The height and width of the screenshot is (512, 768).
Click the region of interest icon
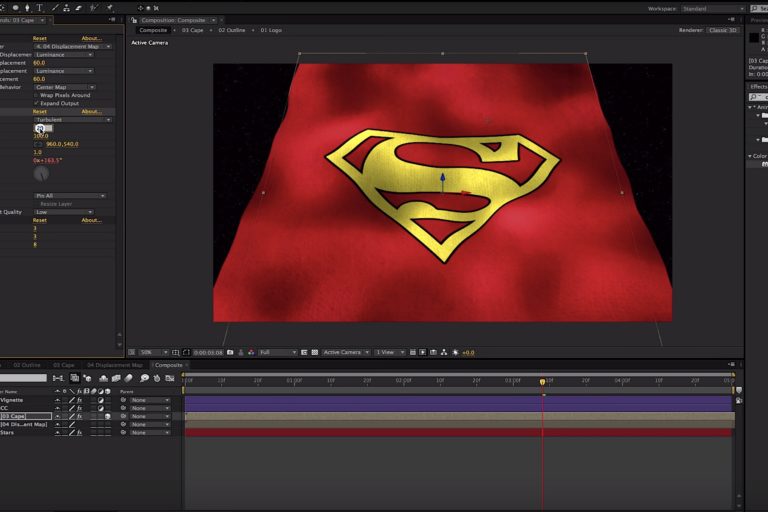click(x=304, y=352)
